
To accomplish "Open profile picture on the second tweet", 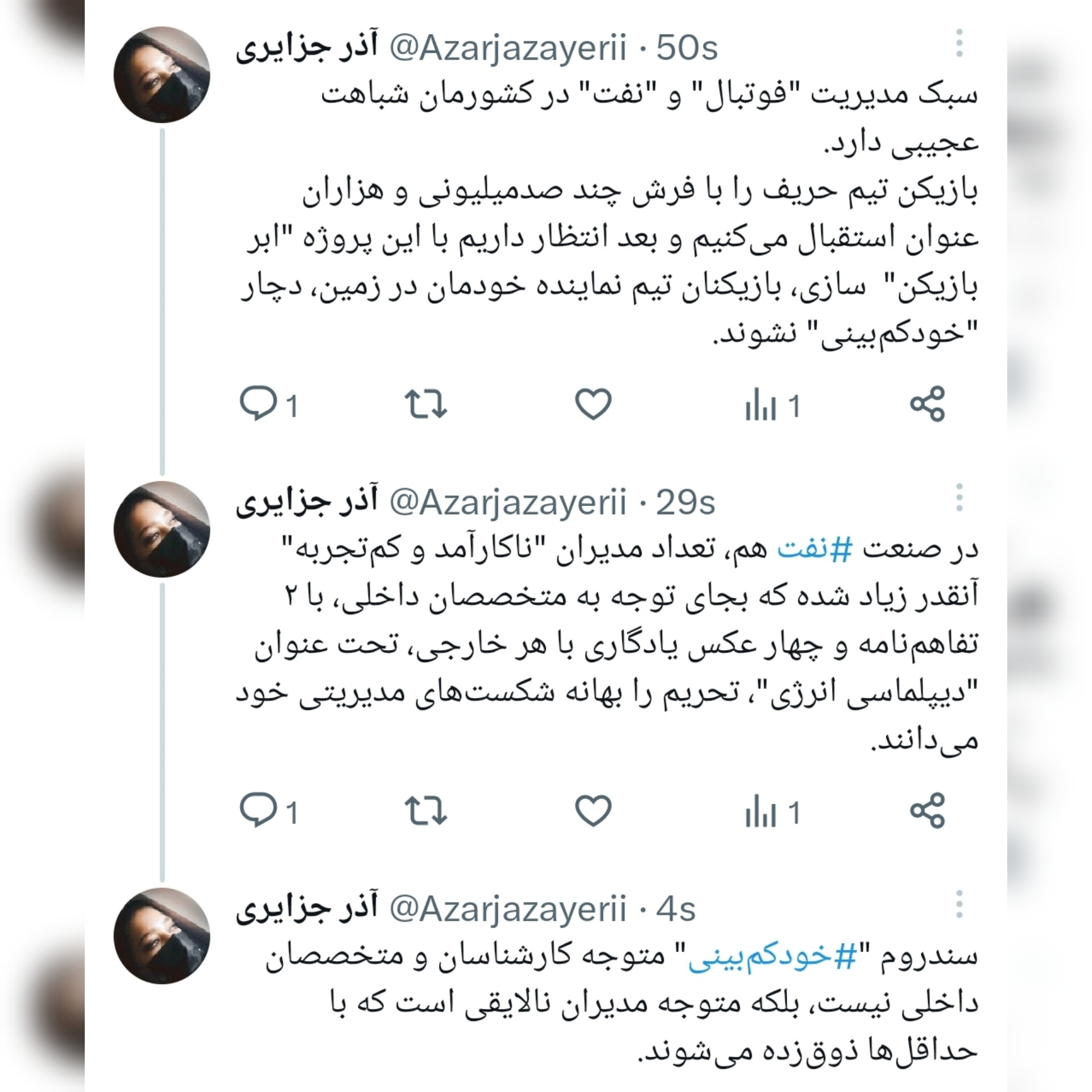I will tap(162, 530).
